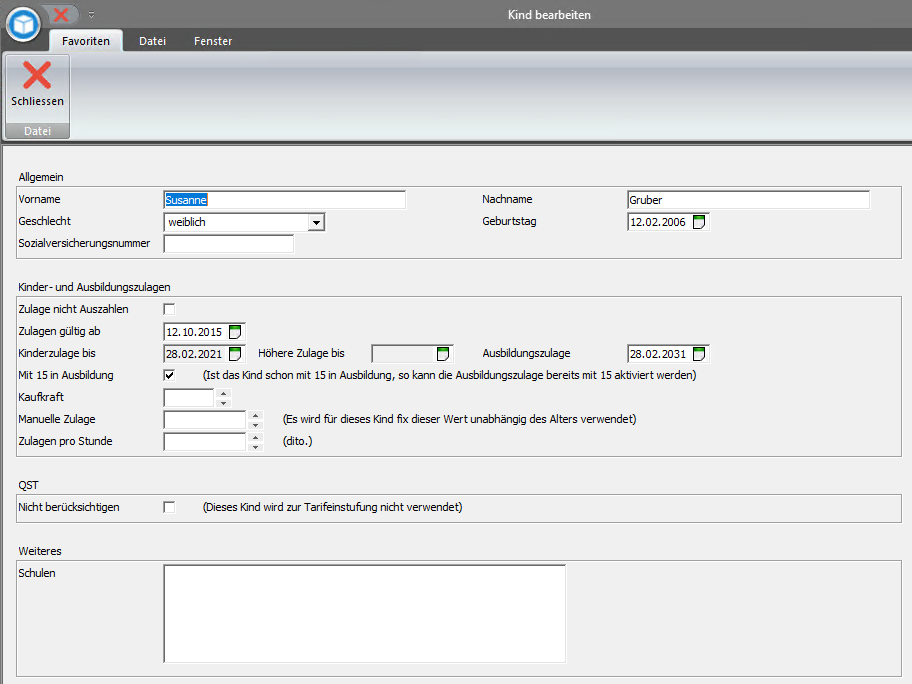Increase Zulagen pro Stunde with up arrow
Image resolution: width=912 pixels, height=684 pixels.
click(x=255, y=437)
